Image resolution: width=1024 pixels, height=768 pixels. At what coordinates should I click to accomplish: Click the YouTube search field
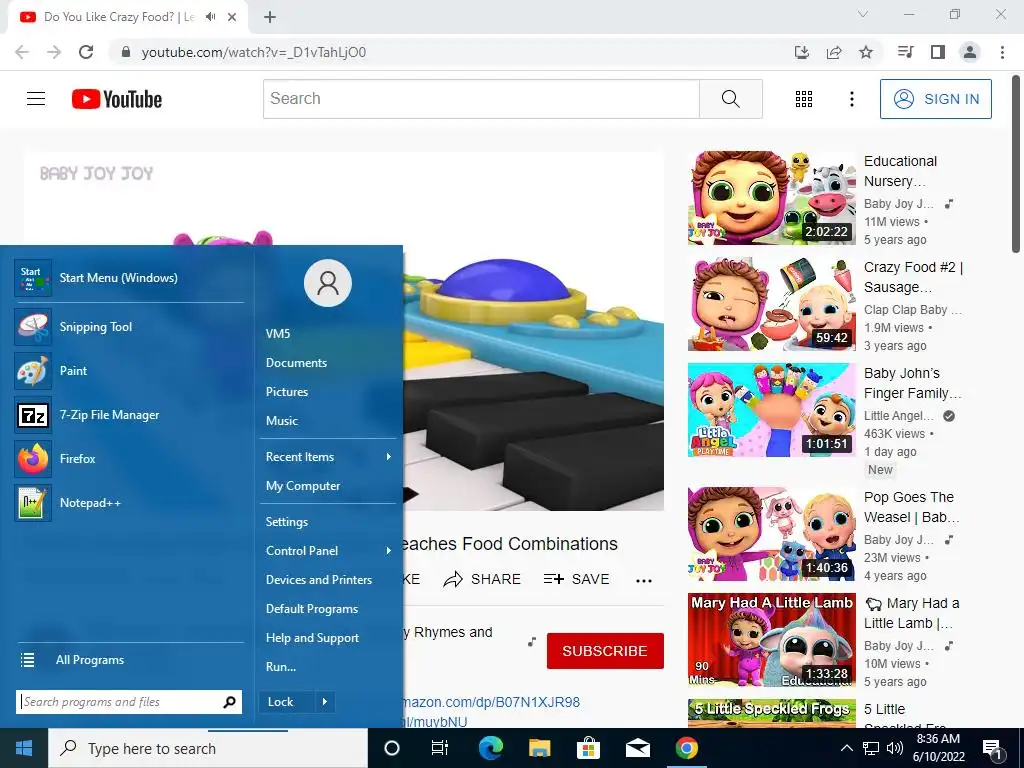[481, 99]
